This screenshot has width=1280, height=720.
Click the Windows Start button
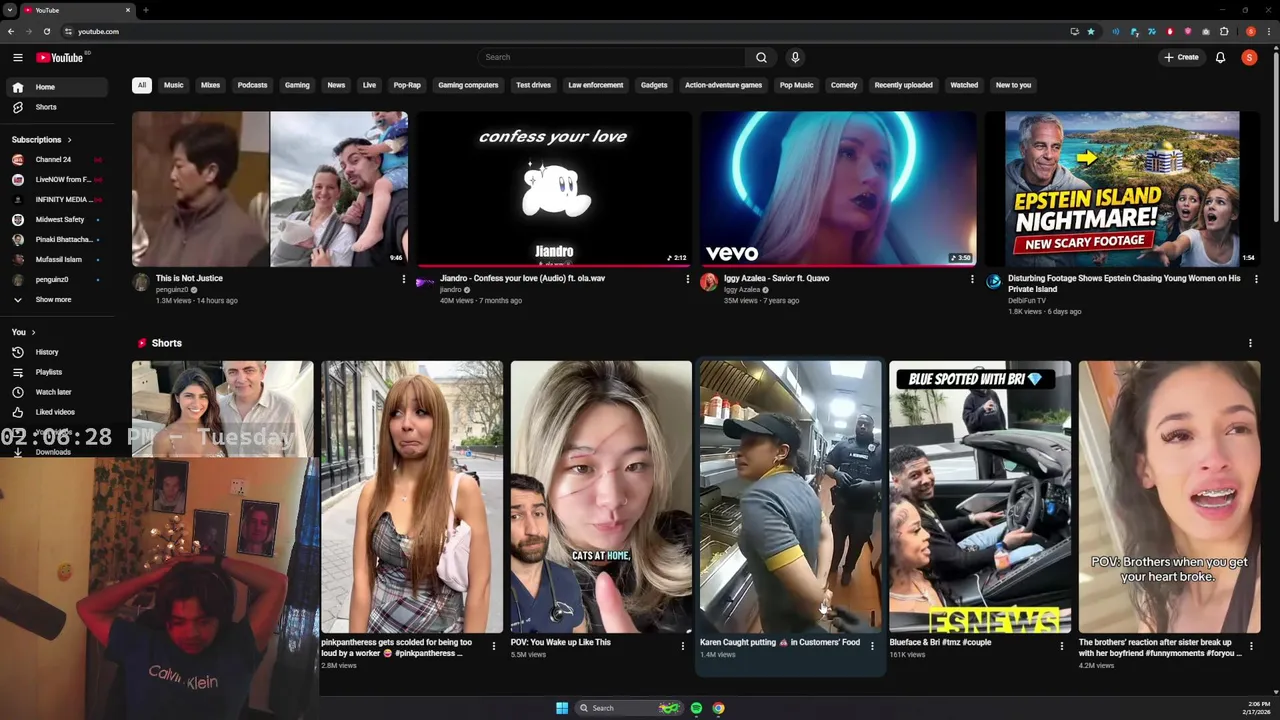pos(562,708)
